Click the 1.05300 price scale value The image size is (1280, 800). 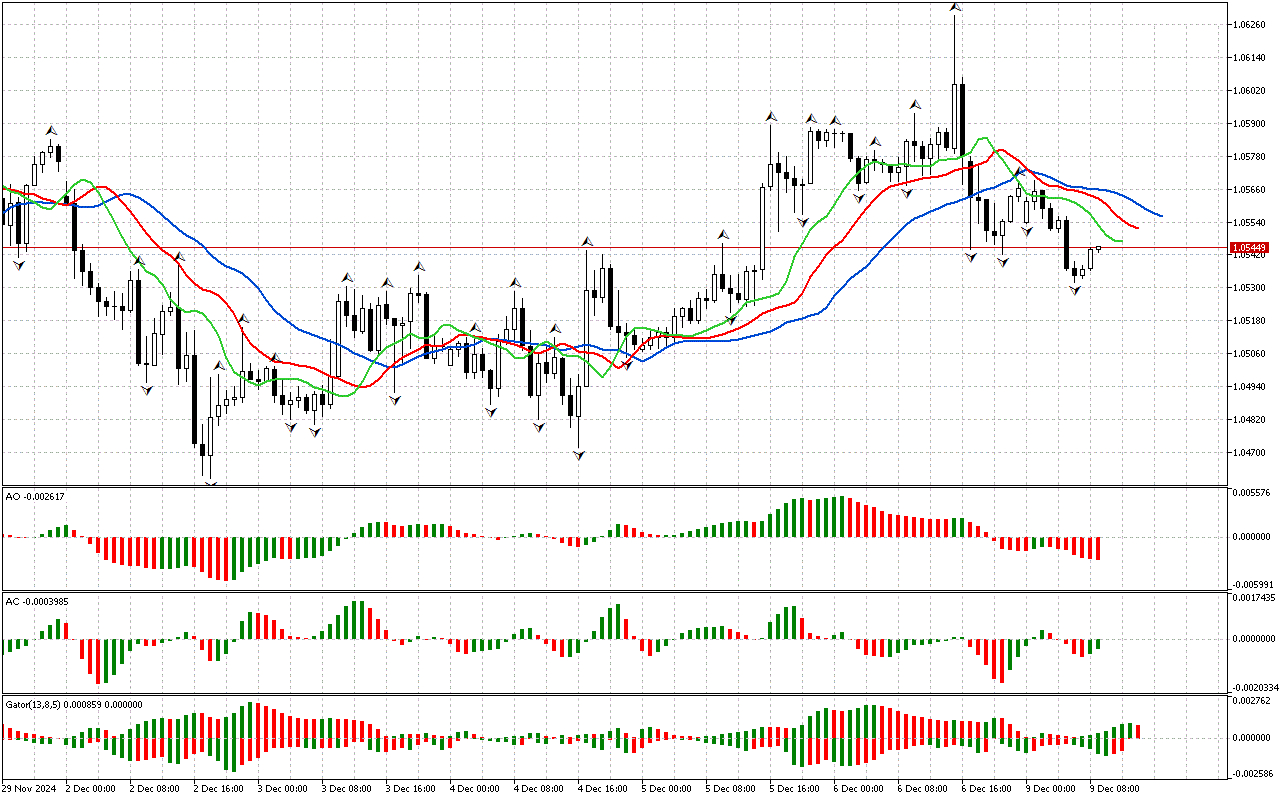tap(1251, 288)
